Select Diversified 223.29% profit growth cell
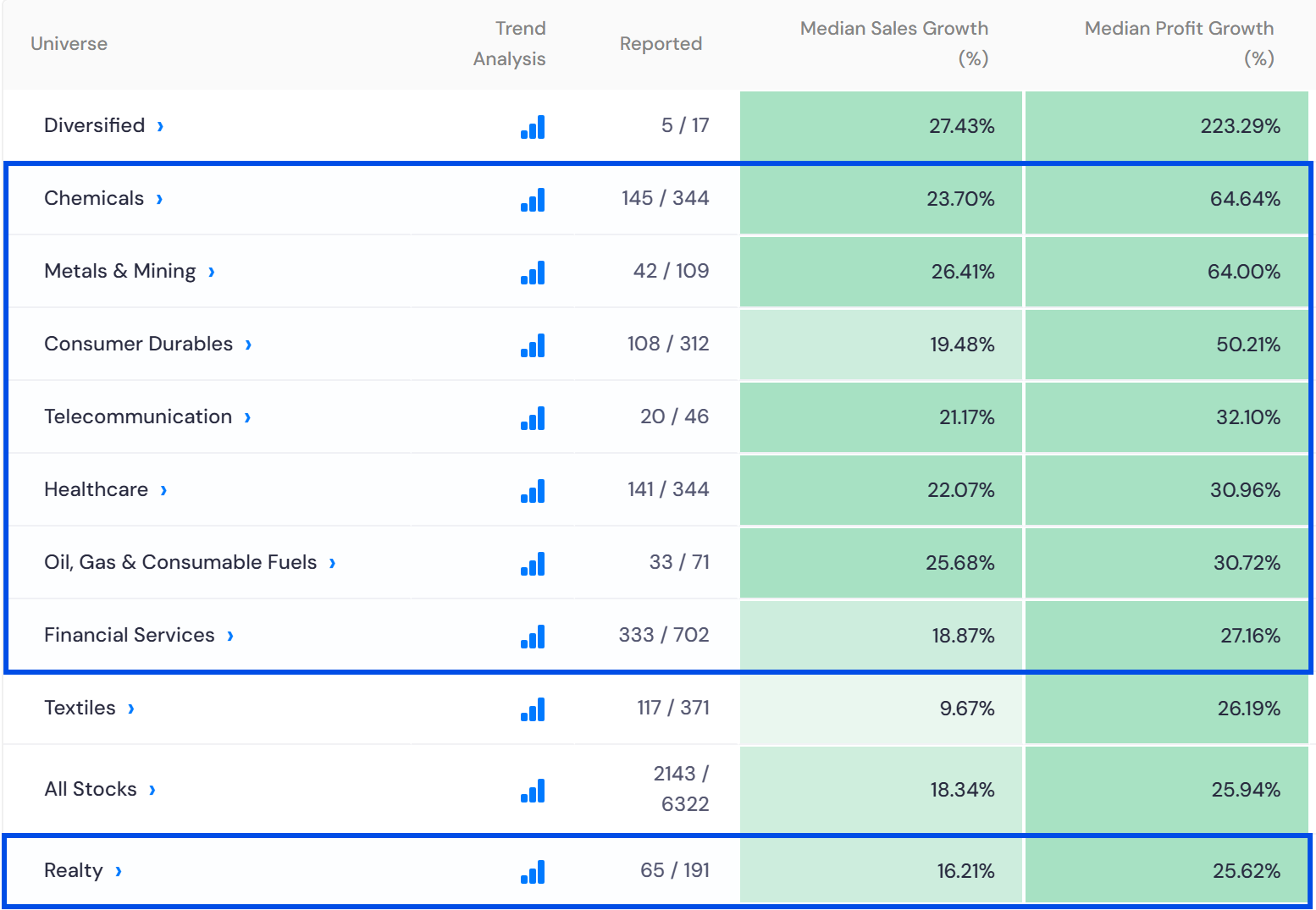Viewport: 1316px width, 910px height. [1166, 126]
